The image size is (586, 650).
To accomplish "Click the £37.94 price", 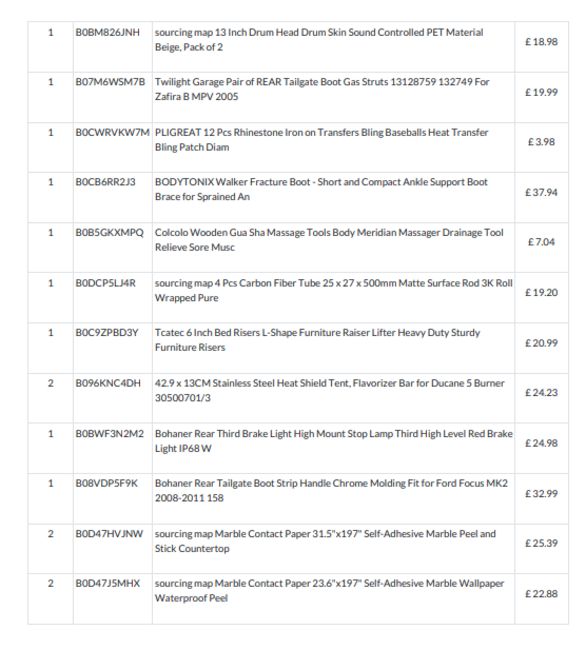I will point(541,192).
